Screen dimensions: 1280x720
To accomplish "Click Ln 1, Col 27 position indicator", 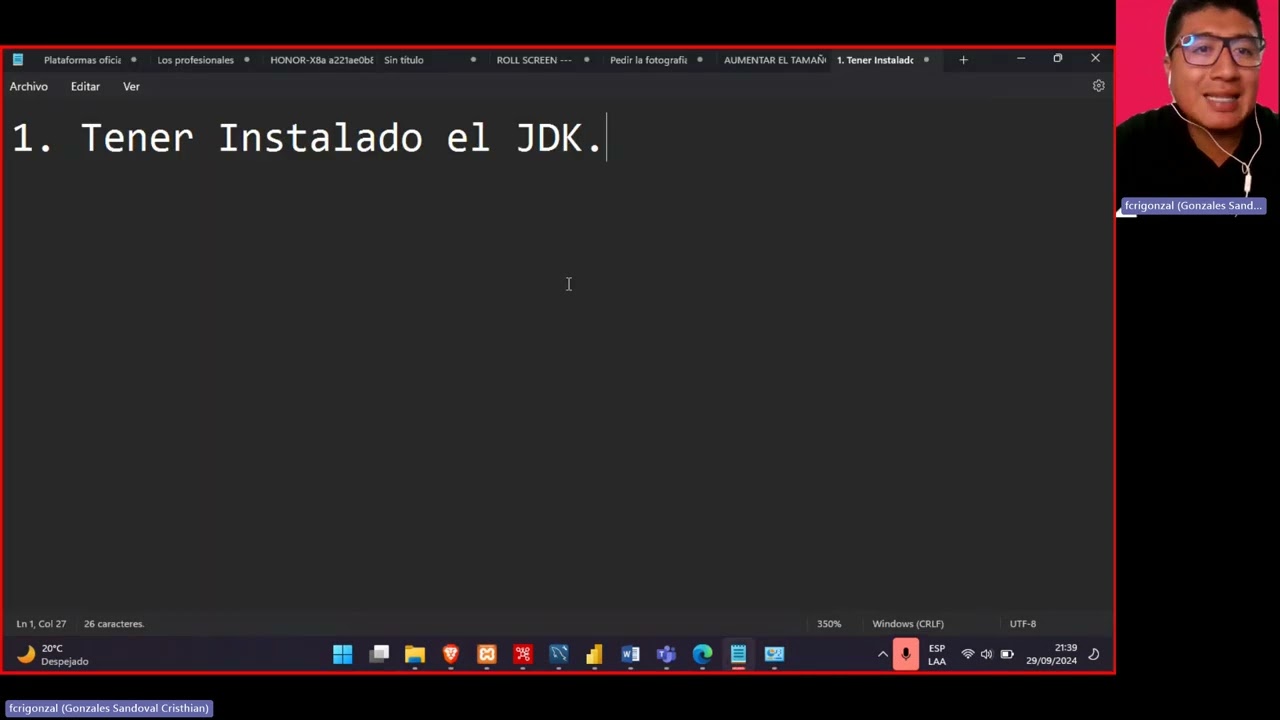I will (41, 624).
